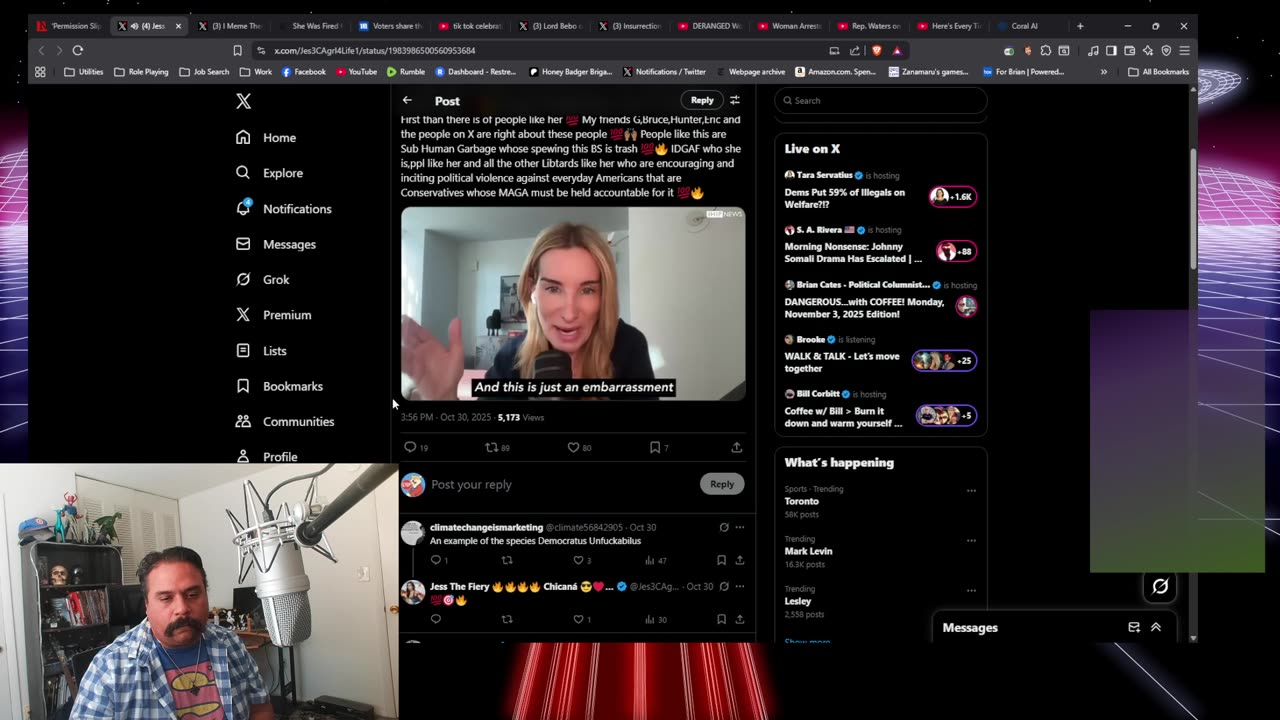Play the embedded video in the post
Screen dimensions: 1280x720
[573, 303]
